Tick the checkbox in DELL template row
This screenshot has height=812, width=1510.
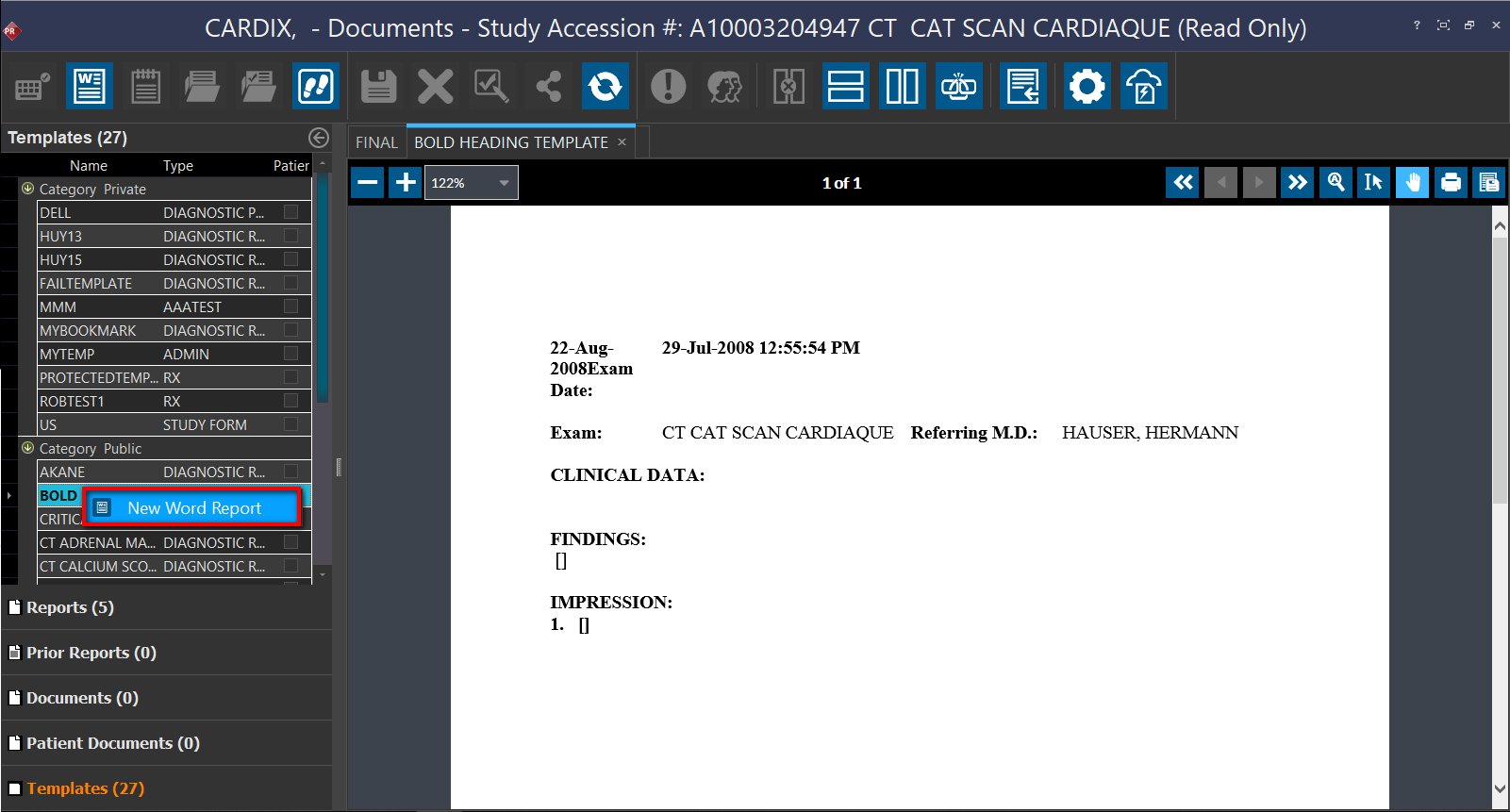290,212
